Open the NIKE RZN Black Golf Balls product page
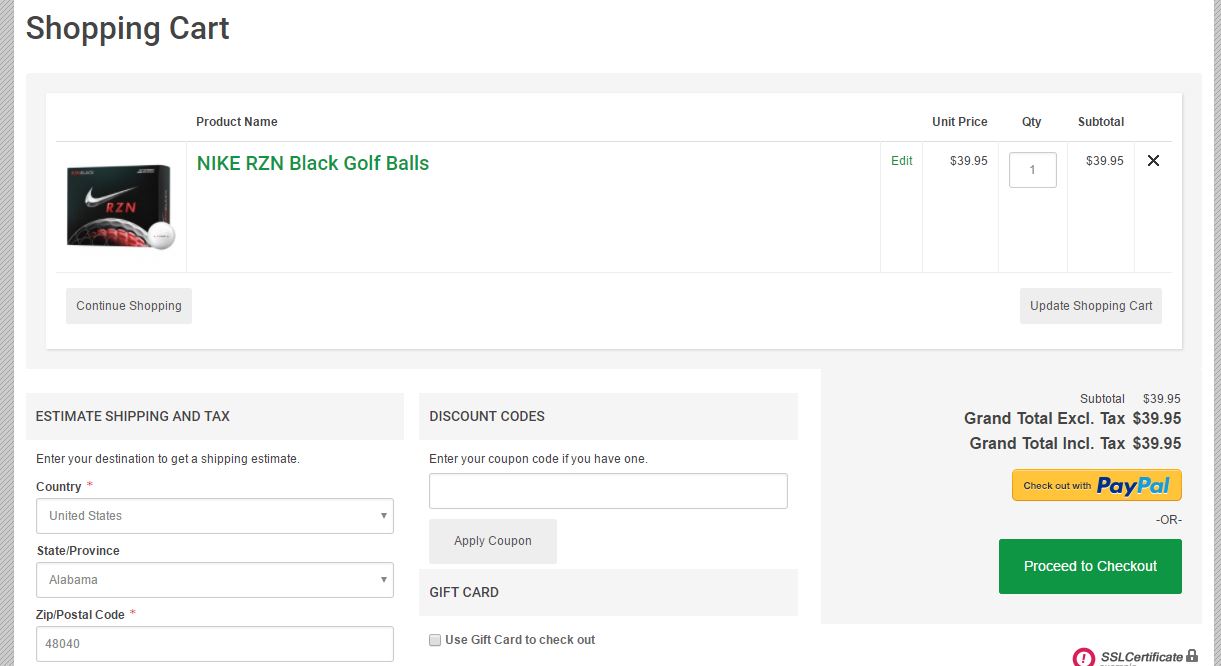 pyautogui.click(x=312, y=162)
